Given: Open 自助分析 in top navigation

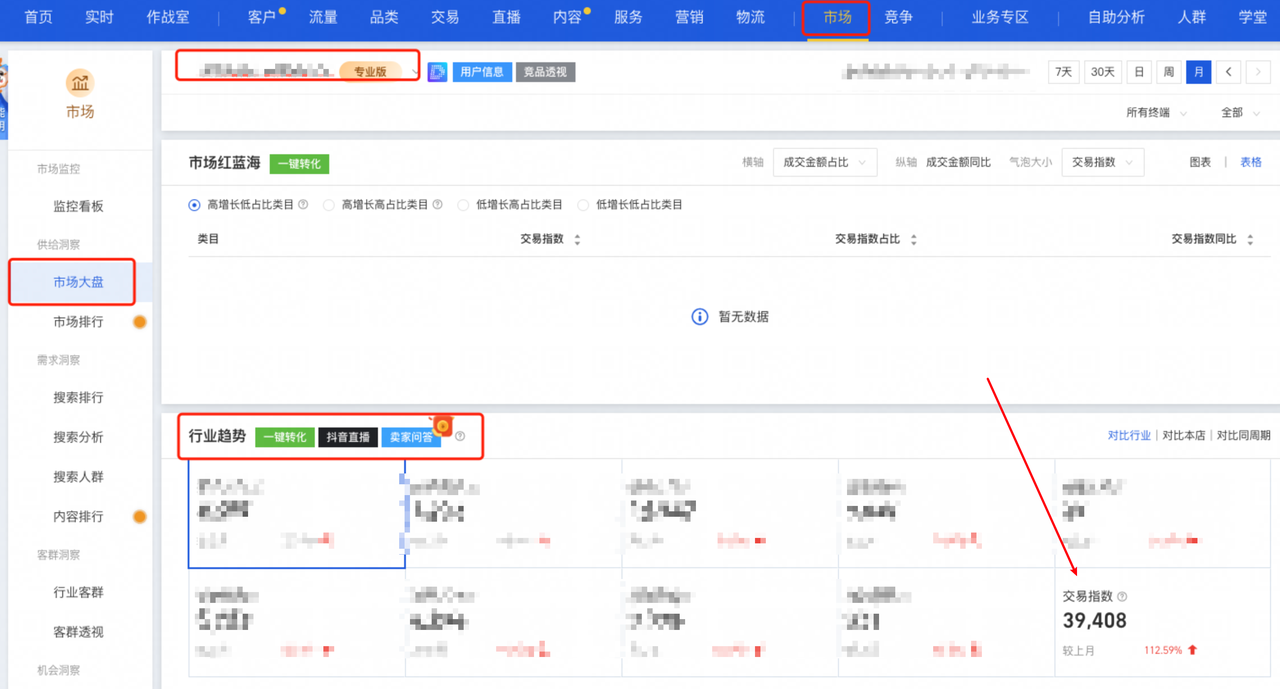Looking at the screenshot, I should [x=1116, y=18].
